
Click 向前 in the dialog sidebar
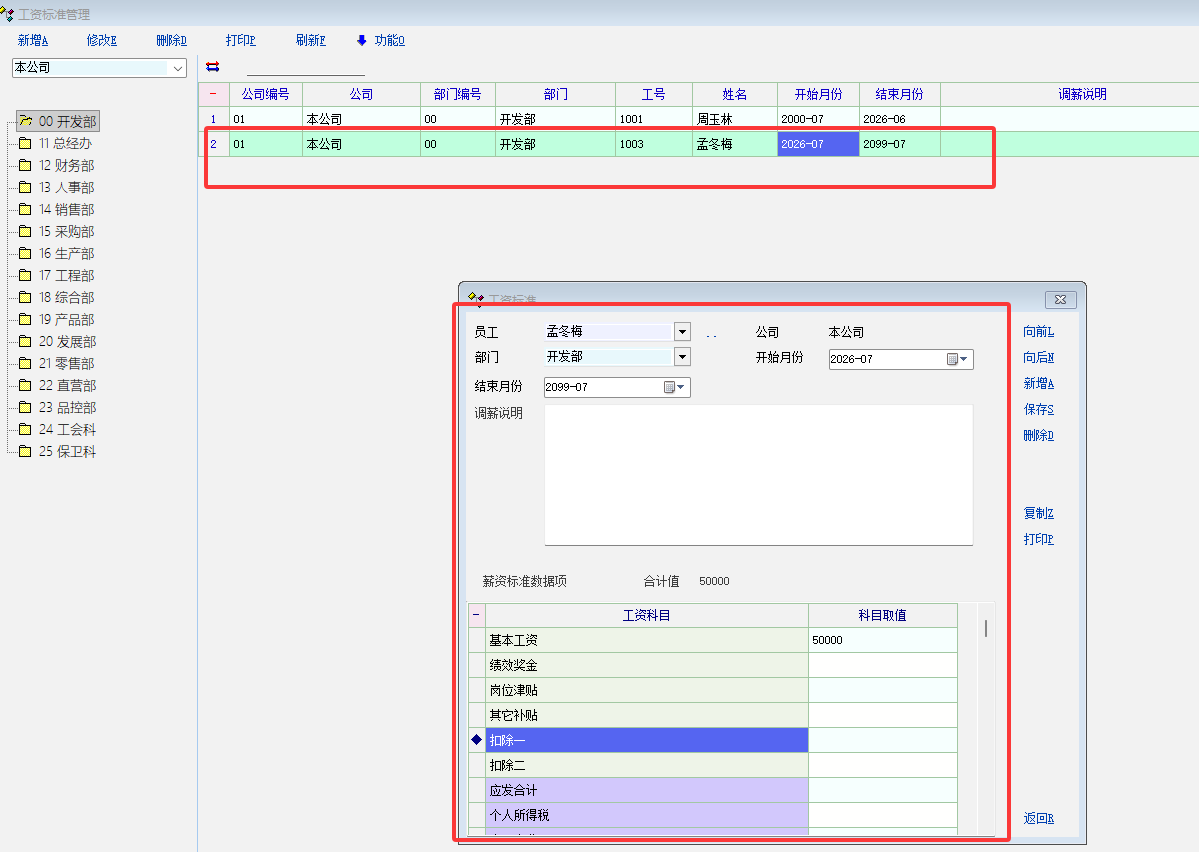pyautogui.click(x=1038, y=332)
